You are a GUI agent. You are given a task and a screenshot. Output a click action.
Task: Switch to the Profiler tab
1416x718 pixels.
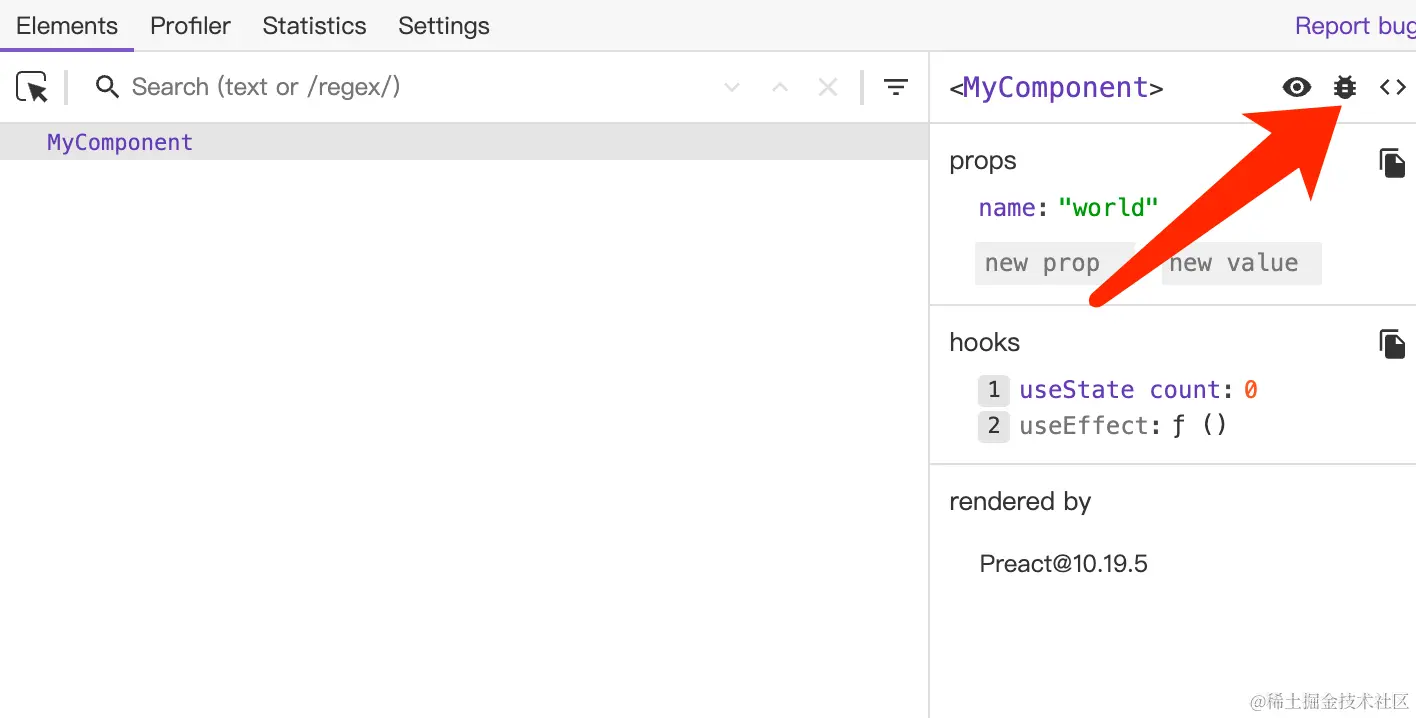point(190,26)
